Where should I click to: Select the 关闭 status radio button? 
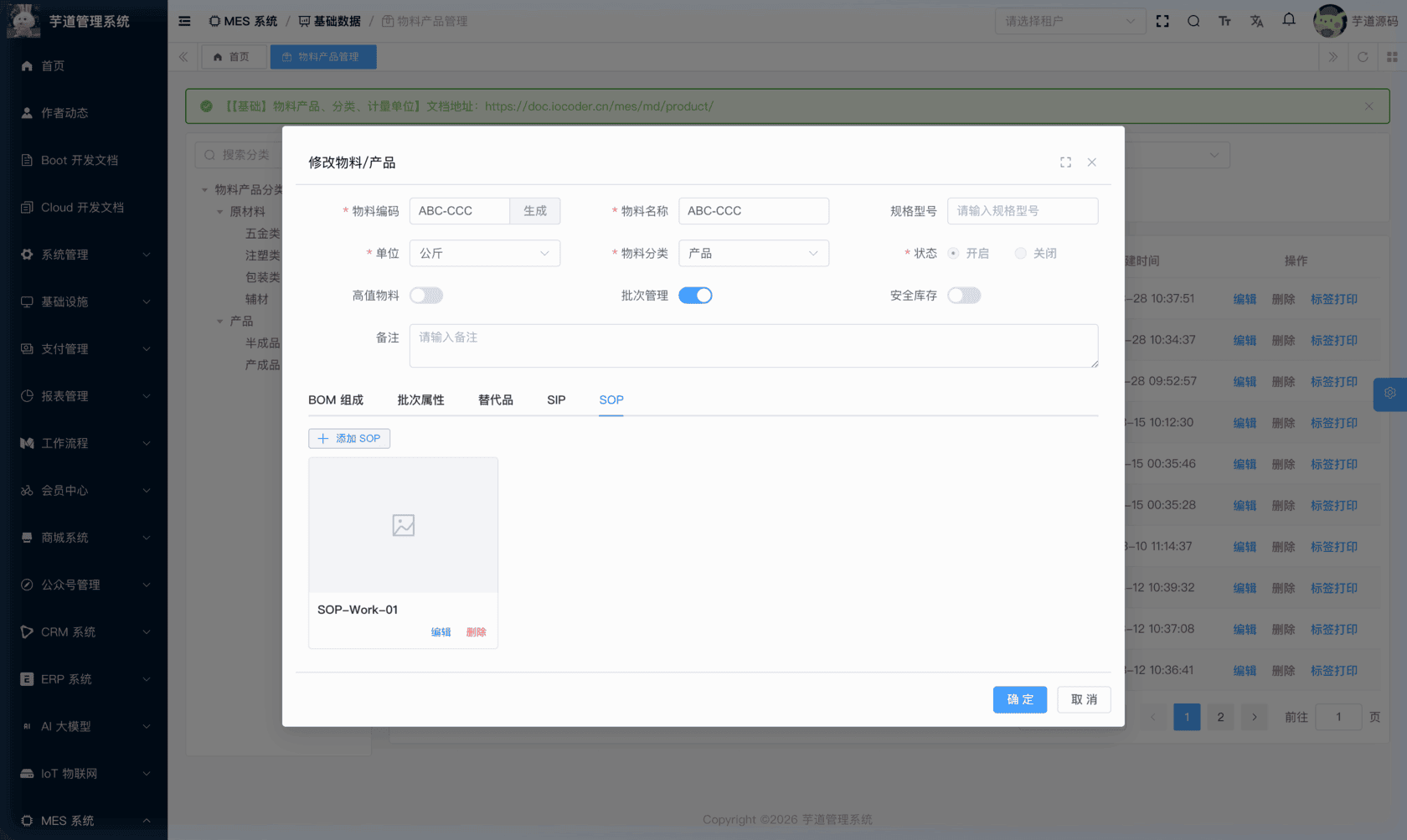1020,253
